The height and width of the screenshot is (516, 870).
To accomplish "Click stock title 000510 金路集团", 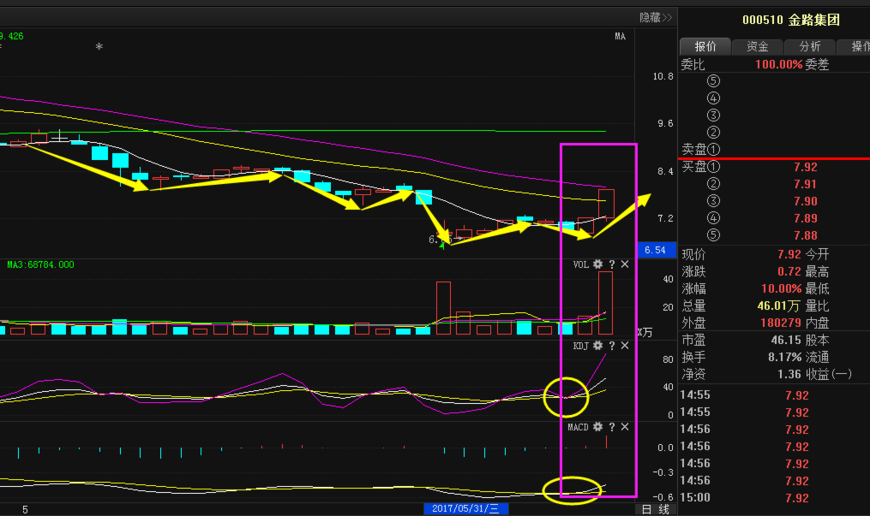I will (x=791, y=20).
